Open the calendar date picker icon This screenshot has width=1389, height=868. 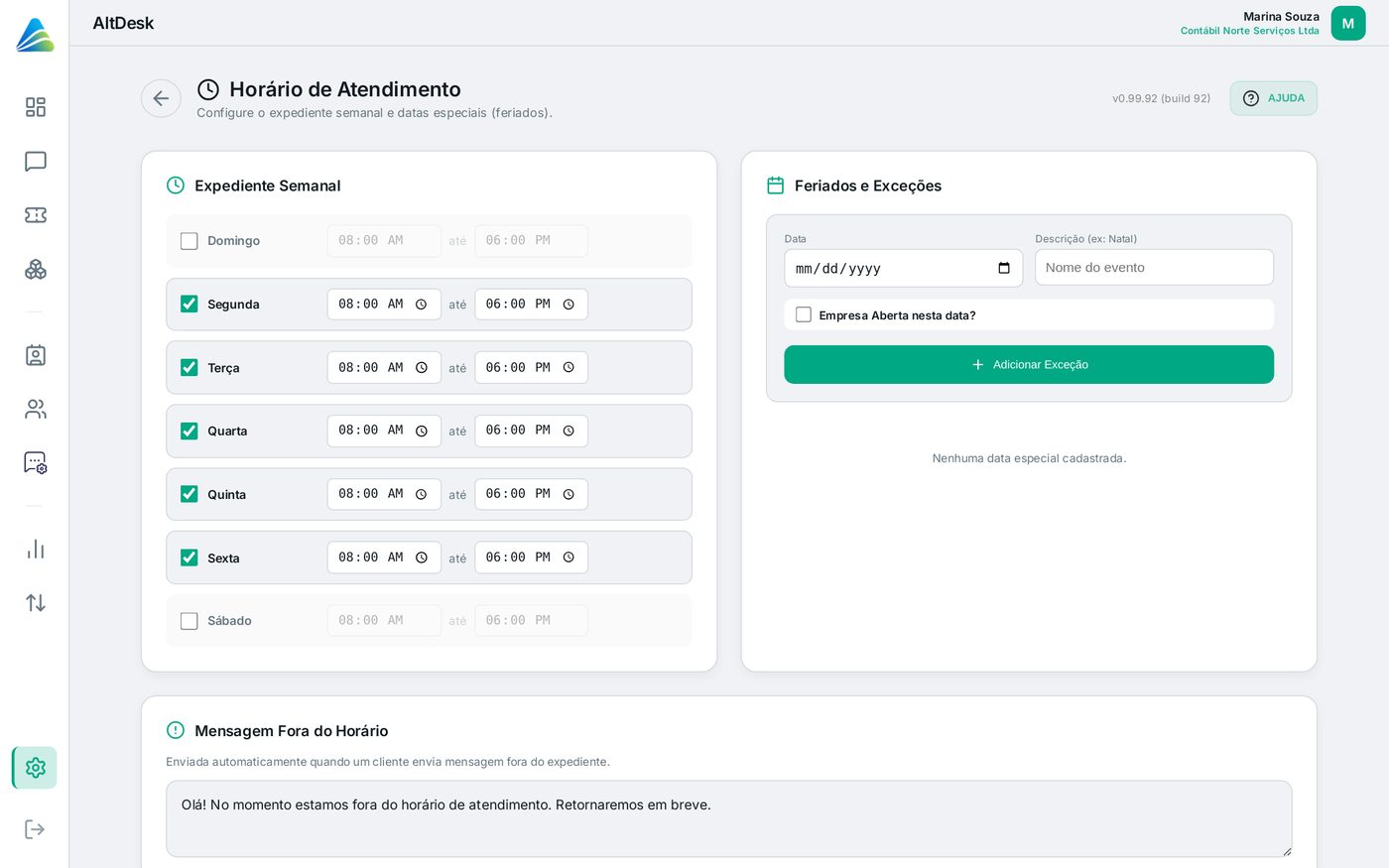pos(1004,268)
